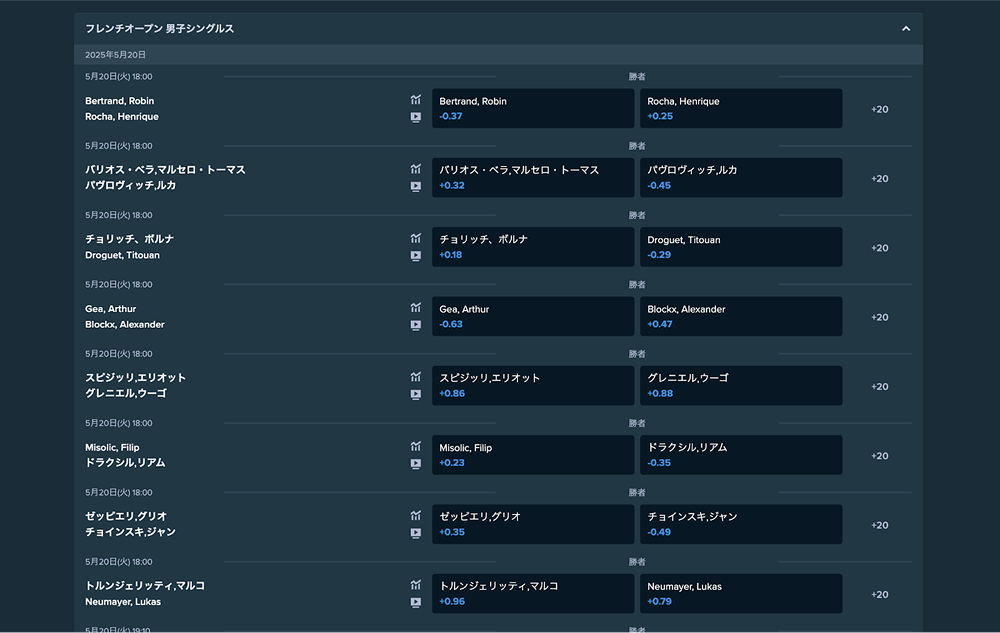The height and width of the screenshot is (633, 1000).
Task: Click the フレンチオープン 男子シングルス title
Action: coord(159,29)
